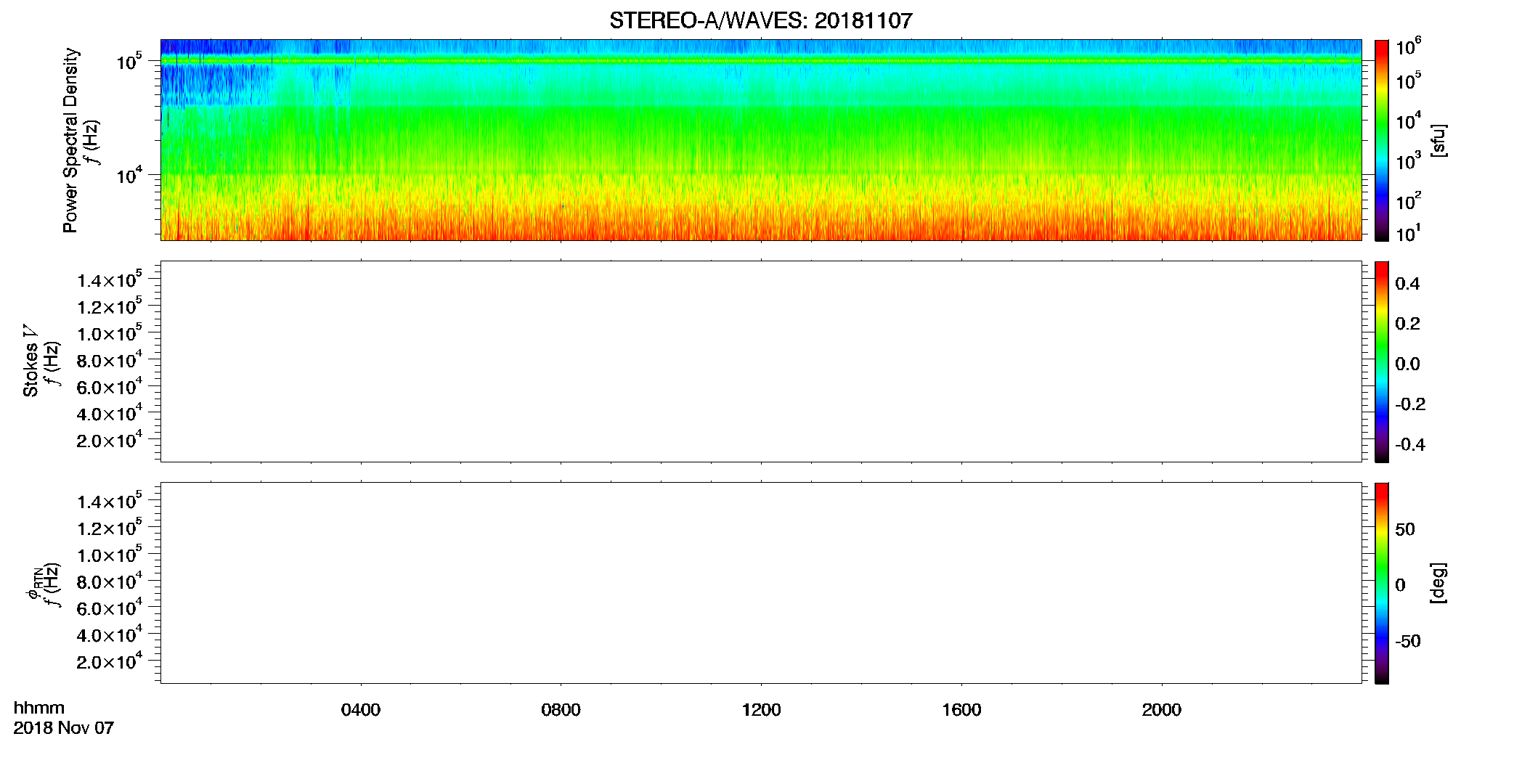The width and height of the screenshot is (1522, 784).
Task: Click the 0800 time axis label
Action: (x=561, y=710)
